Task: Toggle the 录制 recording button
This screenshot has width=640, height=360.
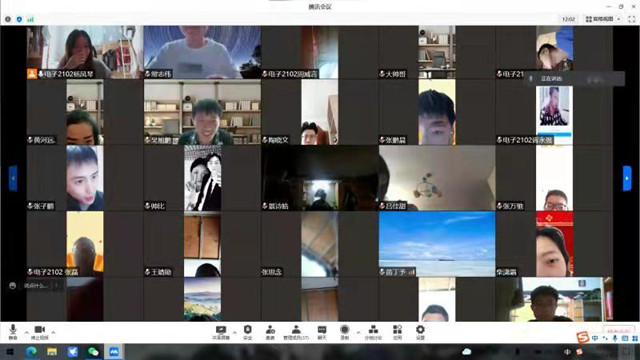Action: click(344, 332)
